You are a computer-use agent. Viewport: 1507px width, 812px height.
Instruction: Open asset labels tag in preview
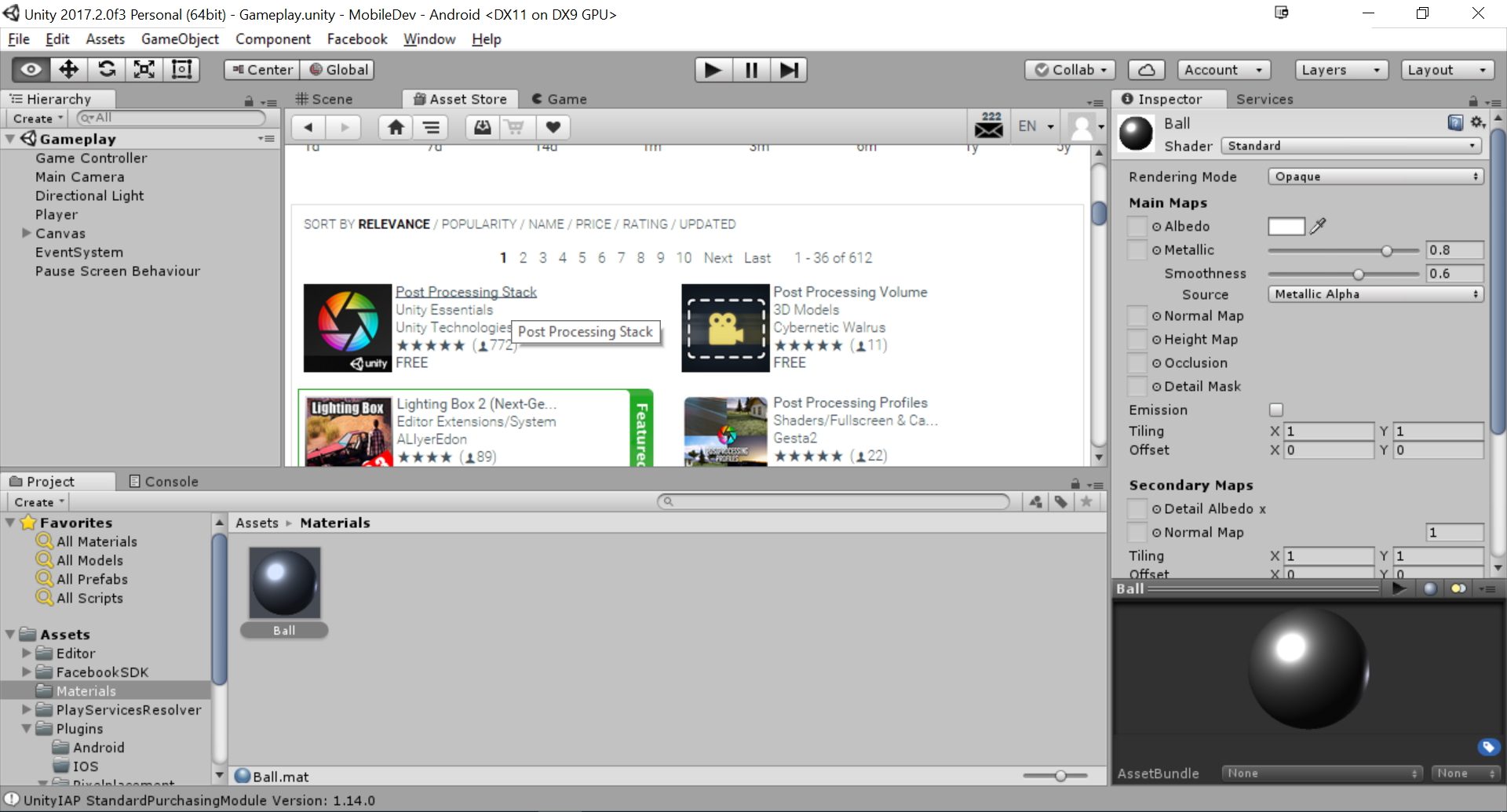(x=1488, y=747)
